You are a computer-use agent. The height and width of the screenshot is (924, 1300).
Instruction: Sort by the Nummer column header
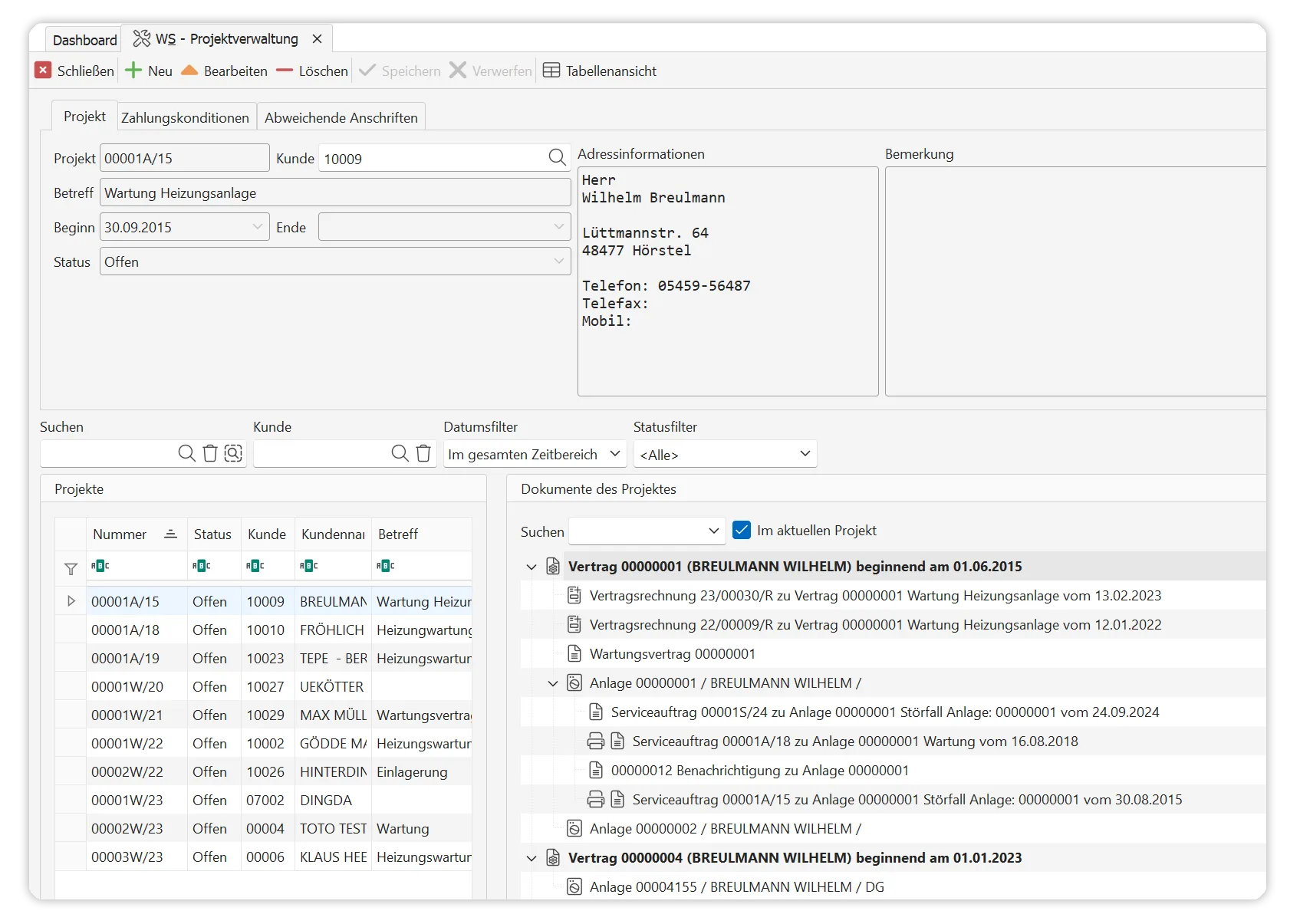coord(120,534)
